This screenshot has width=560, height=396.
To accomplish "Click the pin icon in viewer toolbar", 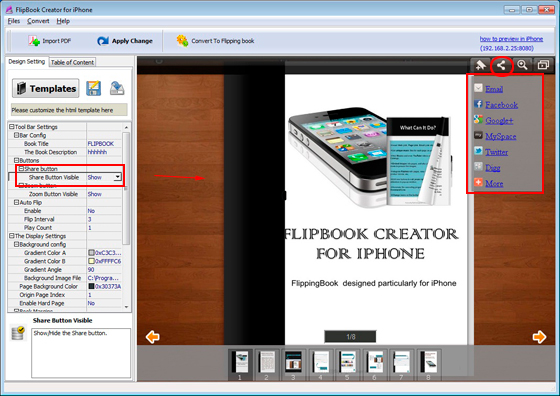I will 480,65.
